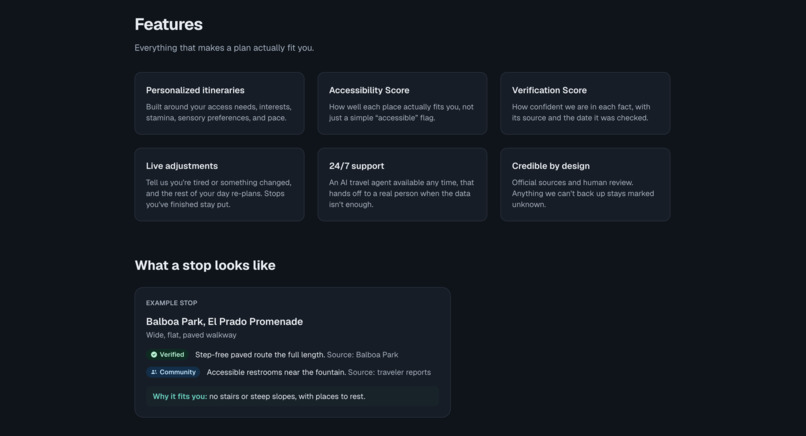Click the EXAMPLE STOP label
This screenshot has height=436, width=806.
point(172,303)
